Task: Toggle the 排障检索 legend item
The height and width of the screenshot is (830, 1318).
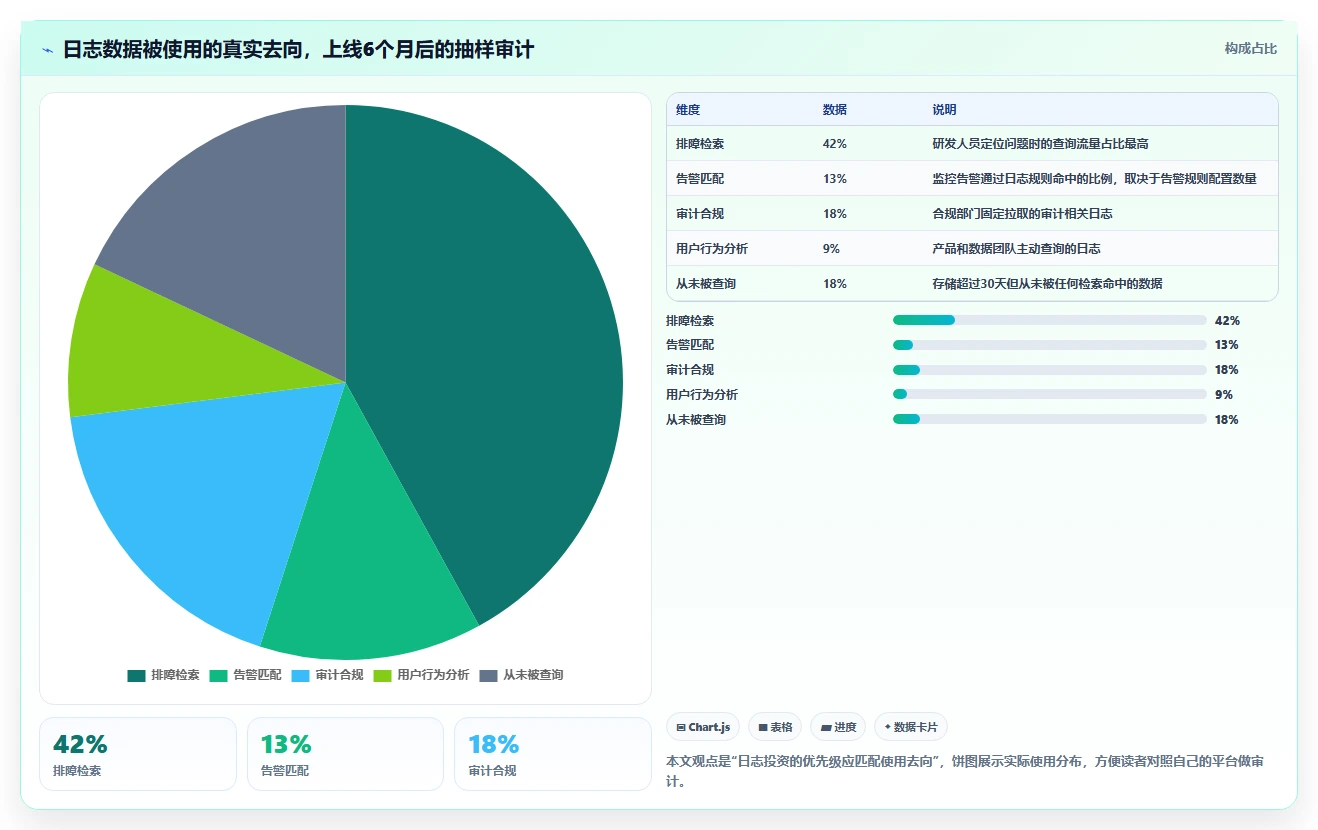Action: [163, 675]
